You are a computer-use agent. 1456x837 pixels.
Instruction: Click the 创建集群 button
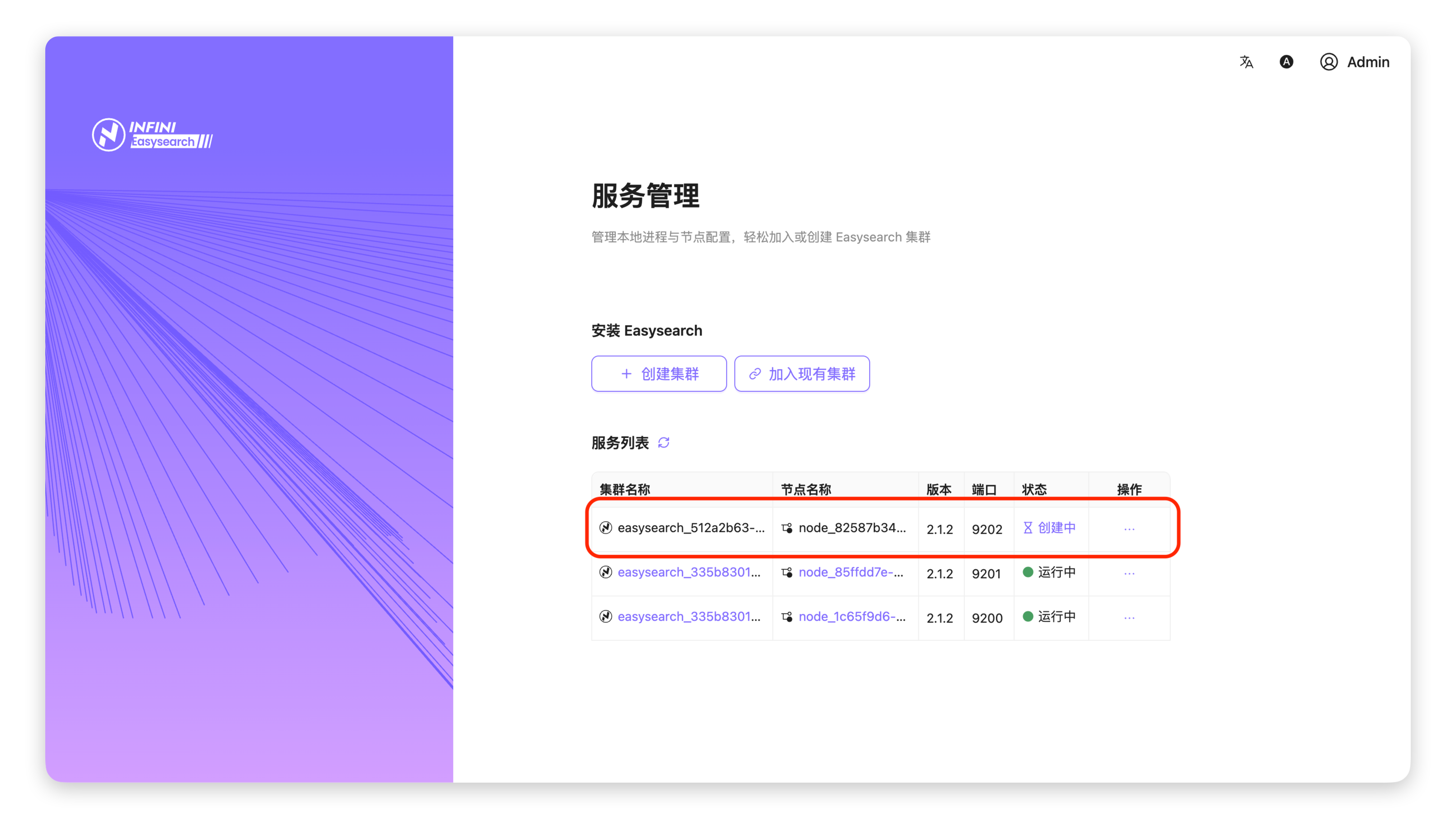(x=658, y=374)
